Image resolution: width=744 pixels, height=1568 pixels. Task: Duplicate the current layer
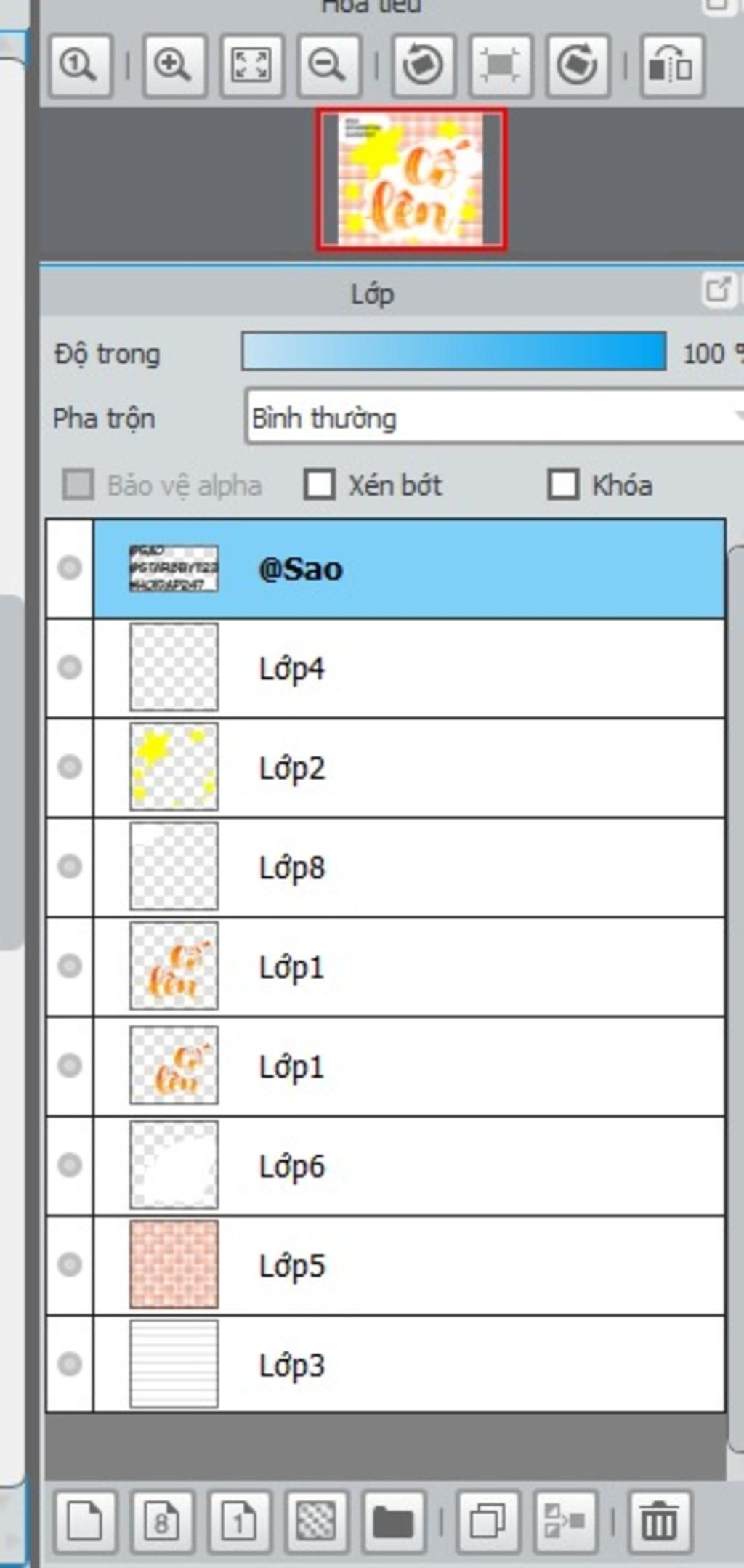[x=488, y=1521]
